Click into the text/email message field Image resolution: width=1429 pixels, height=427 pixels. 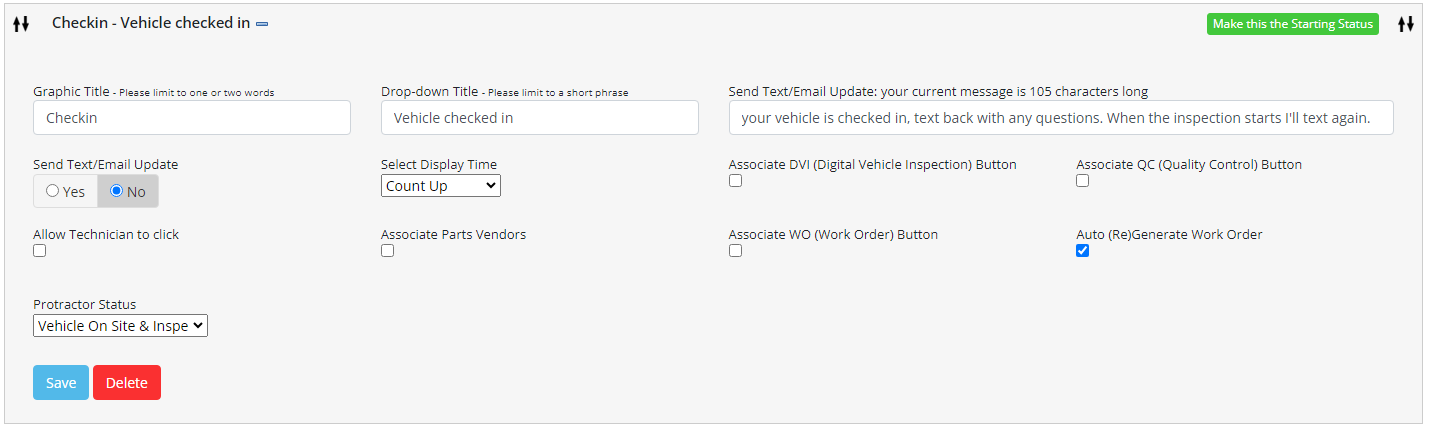tap(1061, 118)
